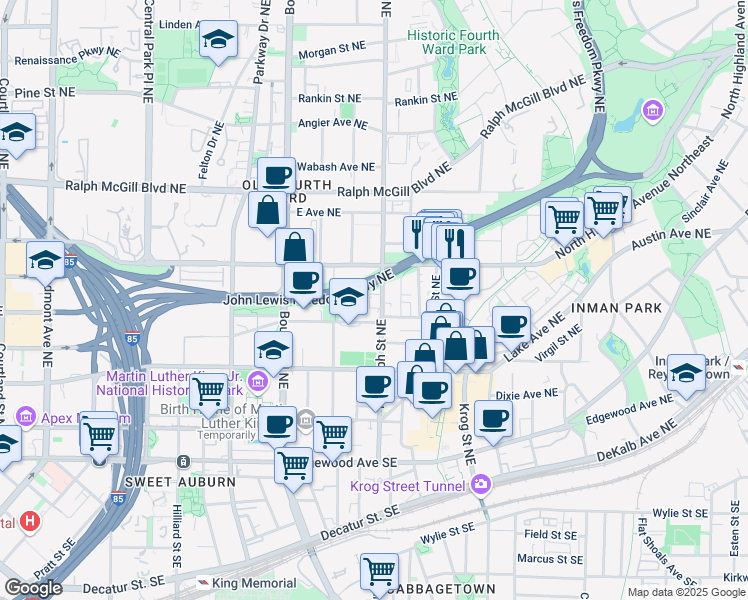Click the INMAN PARK neighborhood label

coord(616,308)
